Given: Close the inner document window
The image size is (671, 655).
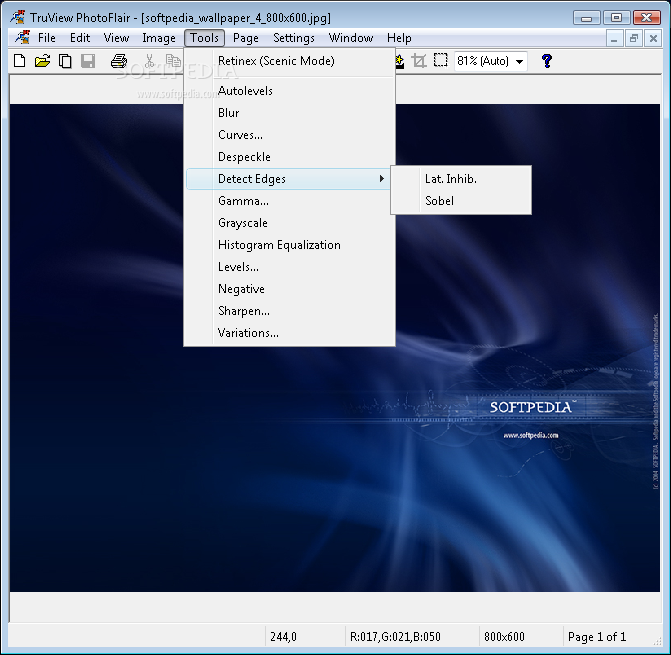Looking at the screenshot, I should 653,39.
